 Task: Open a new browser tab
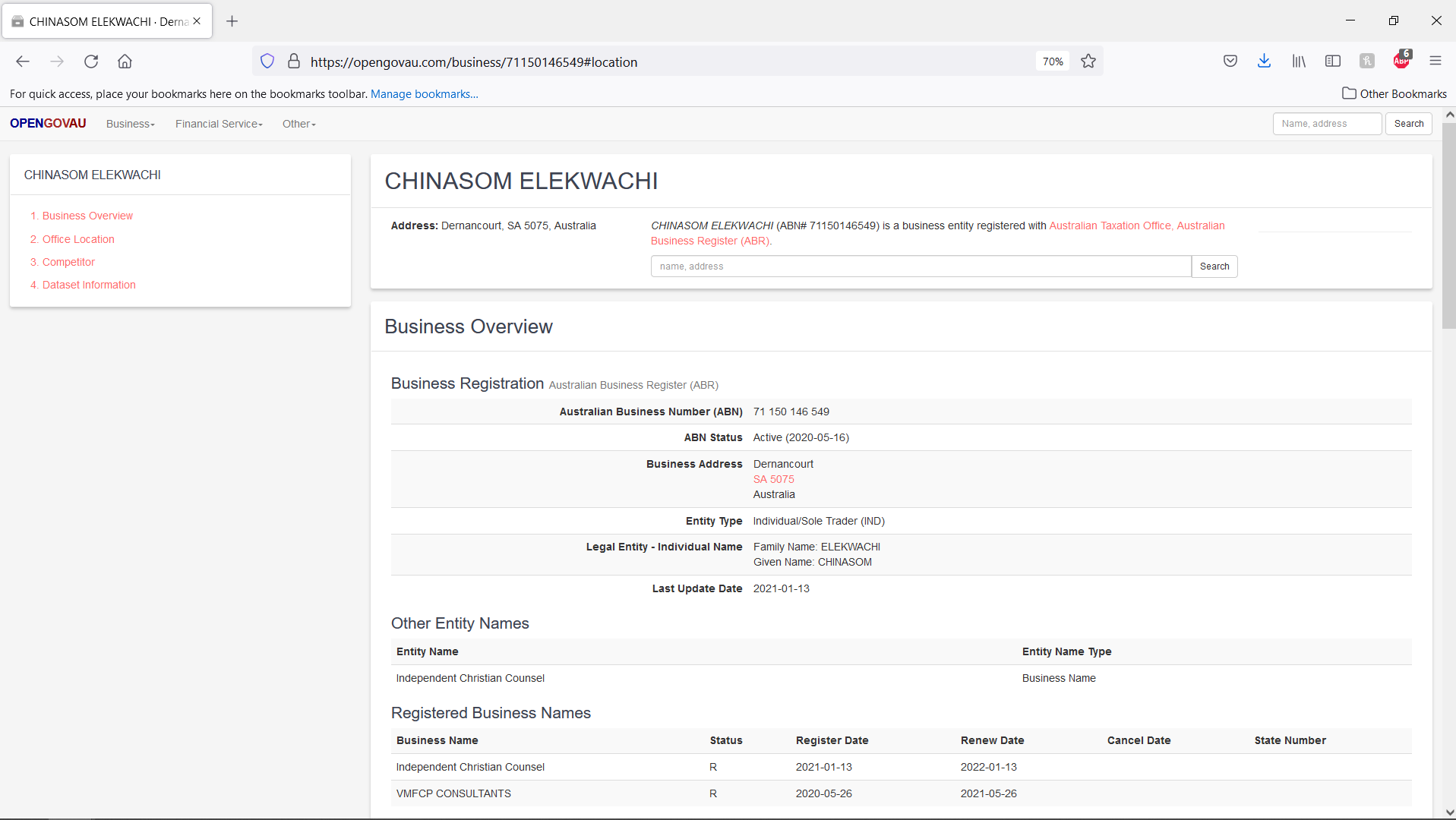232,21
